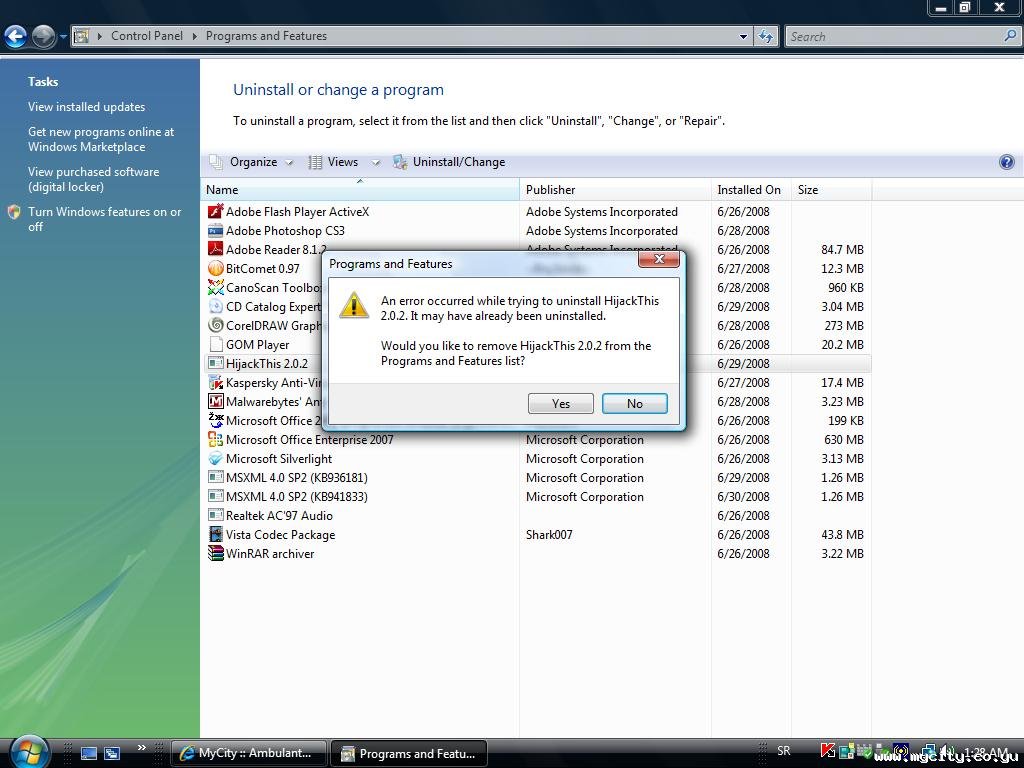Click Programs and Features breadcrumb segment

[x=266, y=36]
